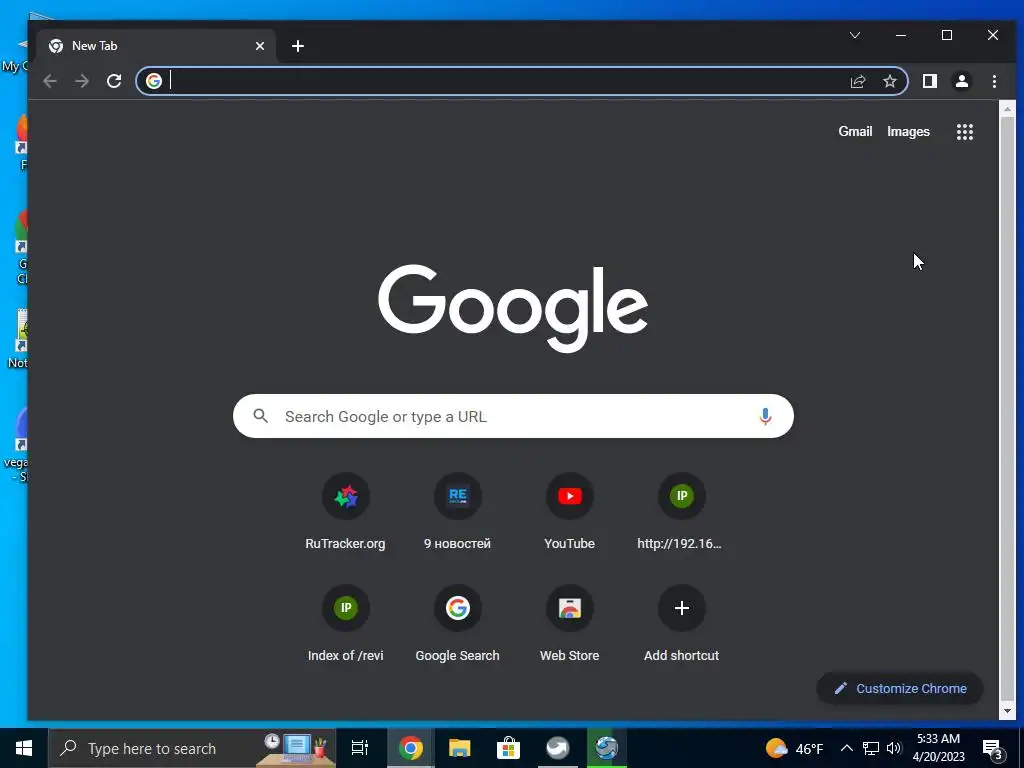Open File Explorer from the taskbar
The width and height of the screenshot is (1024, 768).
[x=459, y=748]
